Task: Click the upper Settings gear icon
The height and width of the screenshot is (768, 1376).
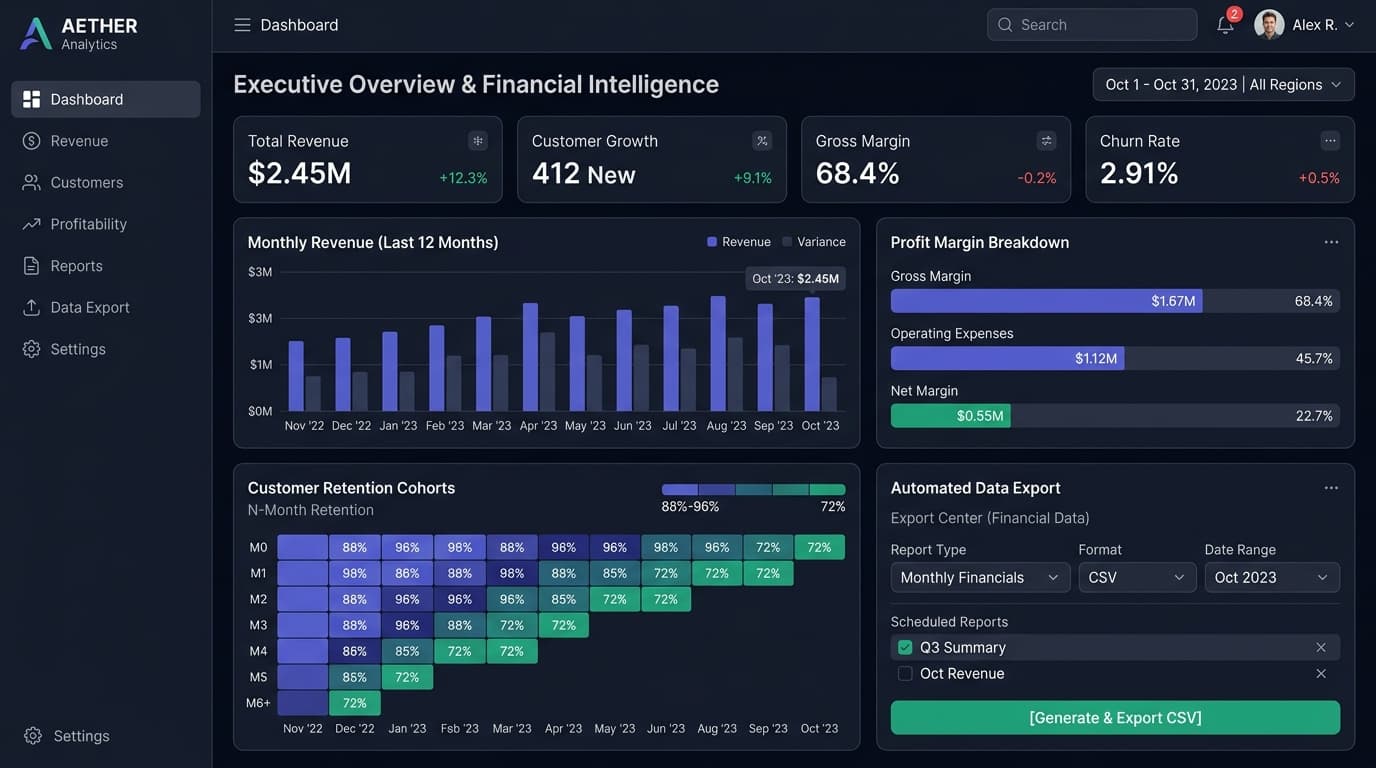Action: (31, 349)
